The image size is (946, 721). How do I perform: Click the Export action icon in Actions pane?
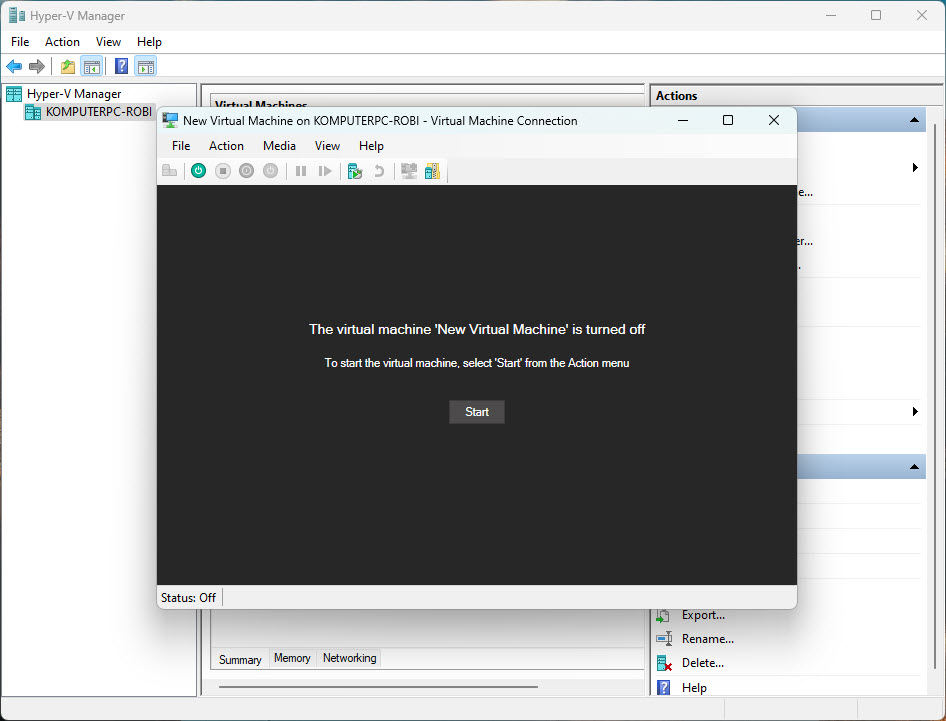tap(663, 615)
